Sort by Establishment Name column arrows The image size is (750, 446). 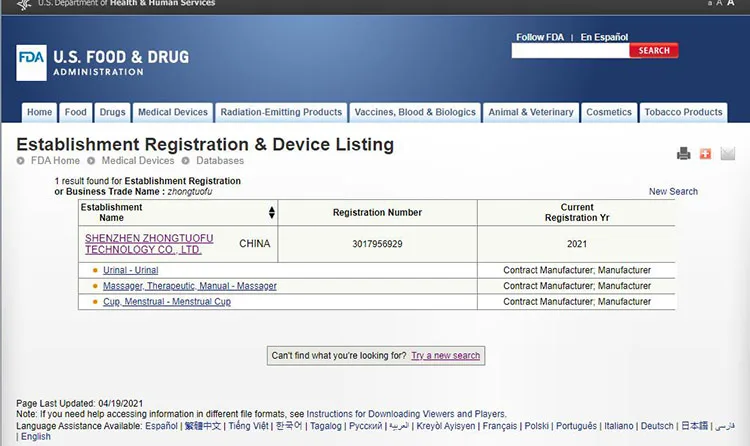point(271,212)
